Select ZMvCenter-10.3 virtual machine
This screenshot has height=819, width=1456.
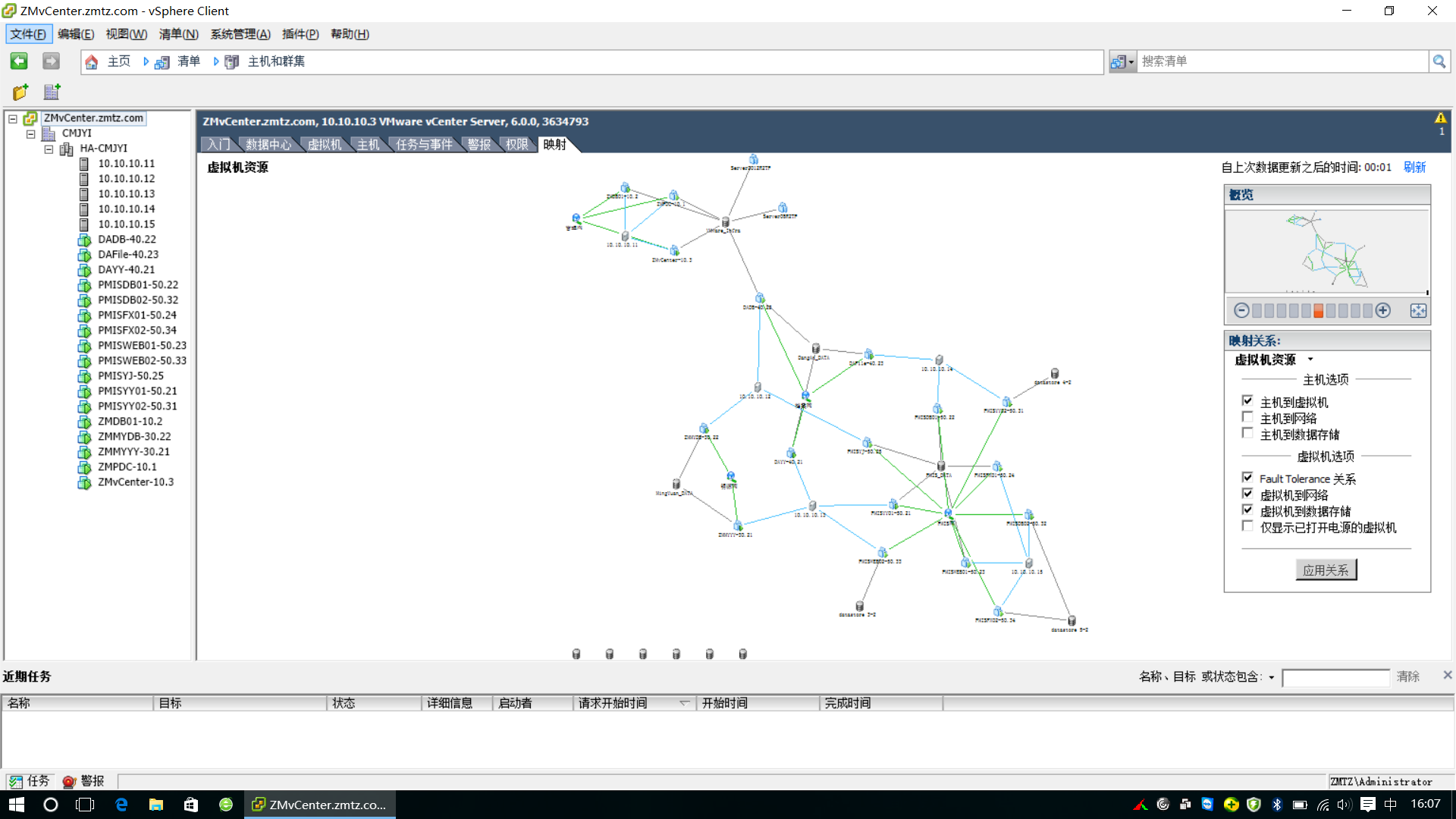[135, 482]
